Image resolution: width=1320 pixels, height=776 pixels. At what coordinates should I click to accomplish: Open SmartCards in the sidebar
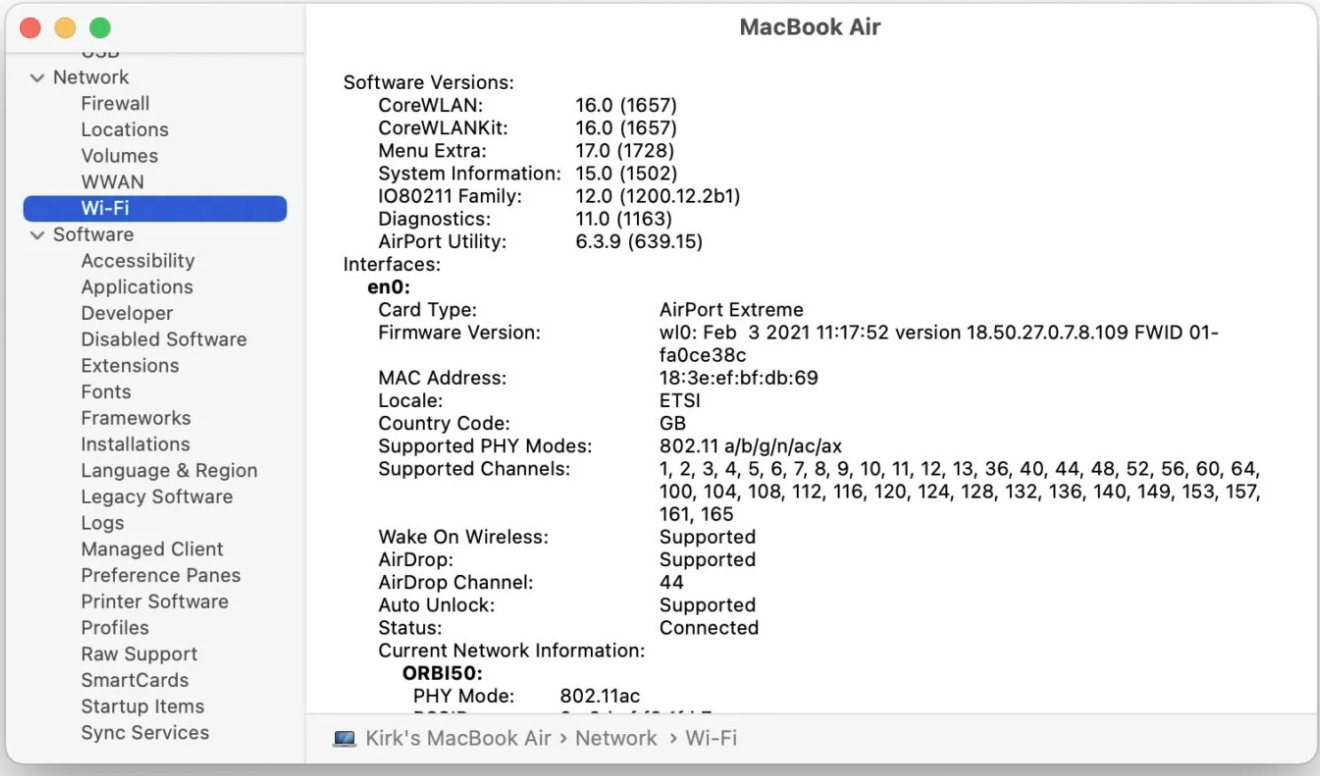click(x=135, y=680)
